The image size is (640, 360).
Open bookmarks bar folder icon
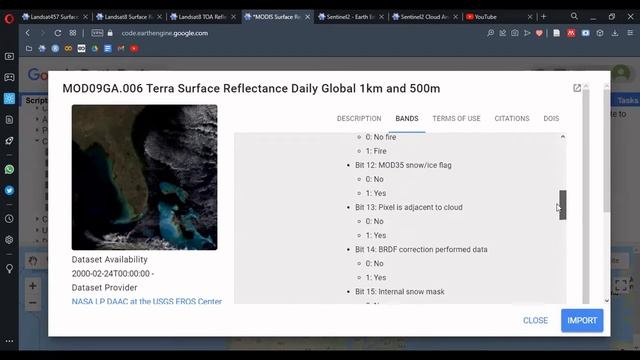click(x=29, y=49)
